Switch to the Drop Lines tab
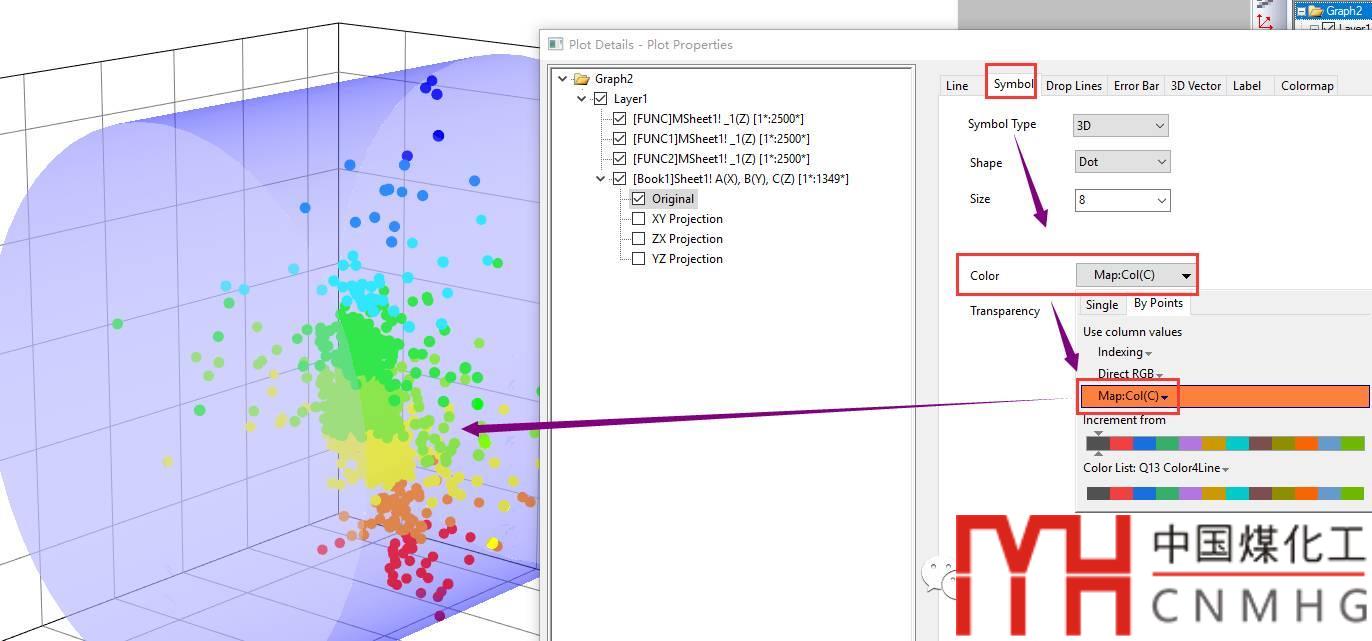Screen dimensions: 1372x641 (x=1073, y=86)
